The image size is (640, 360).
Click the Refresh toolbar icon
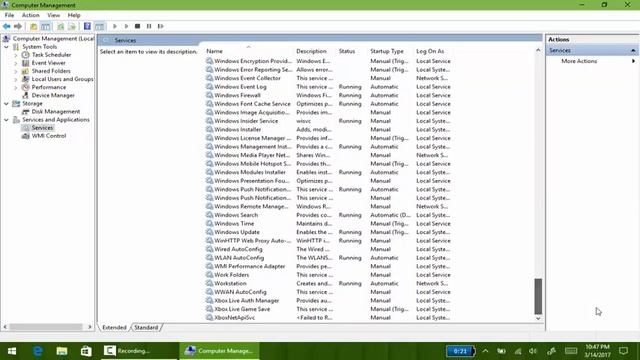click(x=60, y=26)
